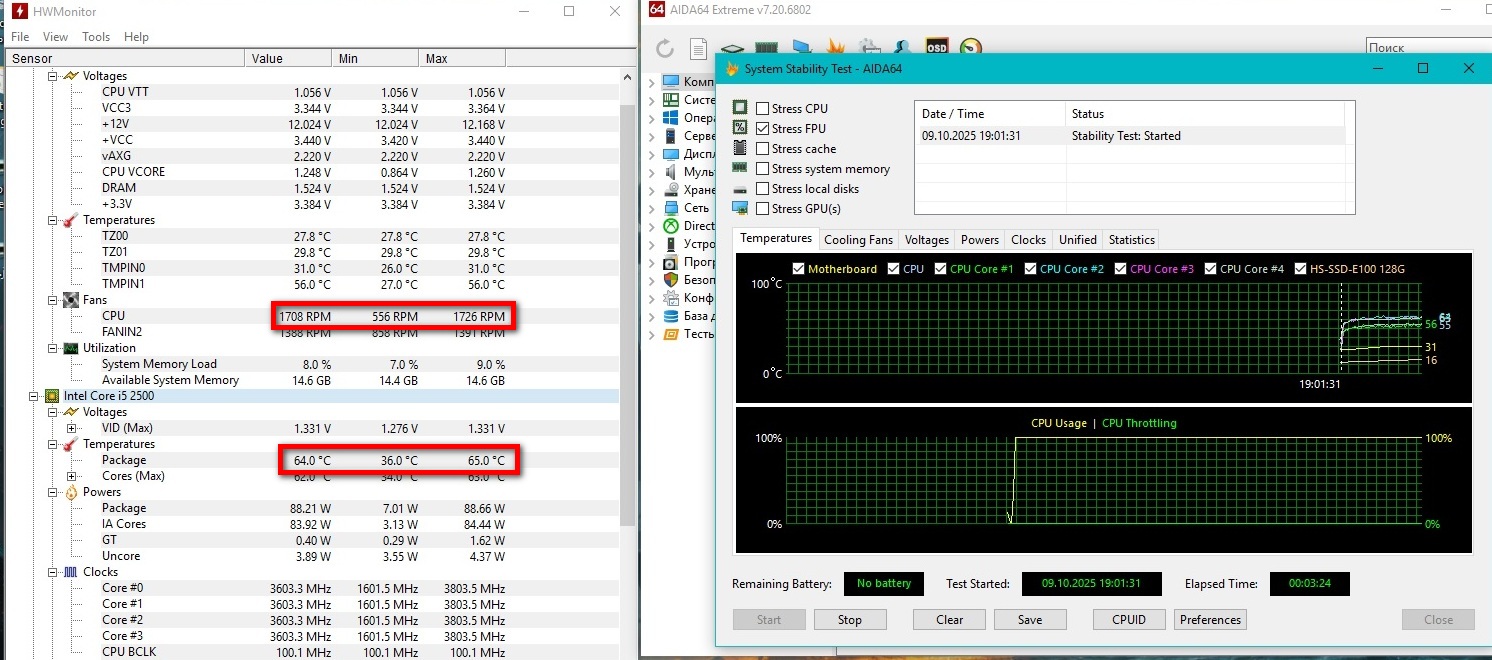Switch to the Statistics tab
Viewport: 1492px width, 660px height.
coord(1132,240)
